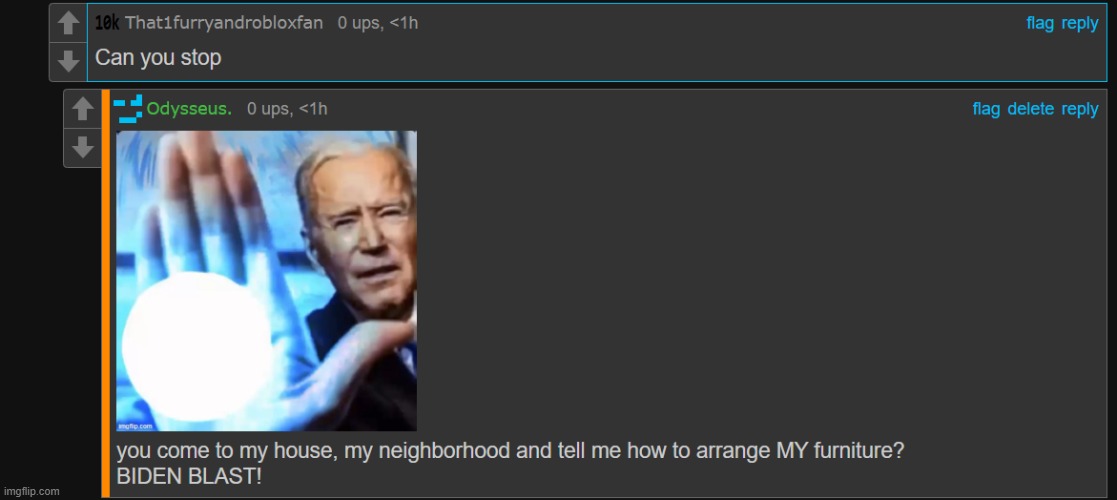Open the Biden Blast meme image
Viewport: 1117px width, 500px height.
coord(266,281)
